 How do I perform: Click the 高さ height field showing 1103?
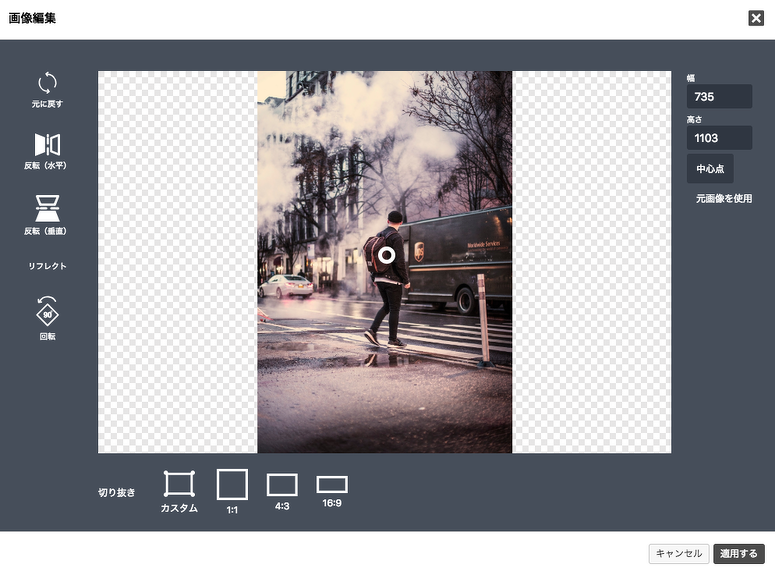pyautogui.click(x=719, y=138)
